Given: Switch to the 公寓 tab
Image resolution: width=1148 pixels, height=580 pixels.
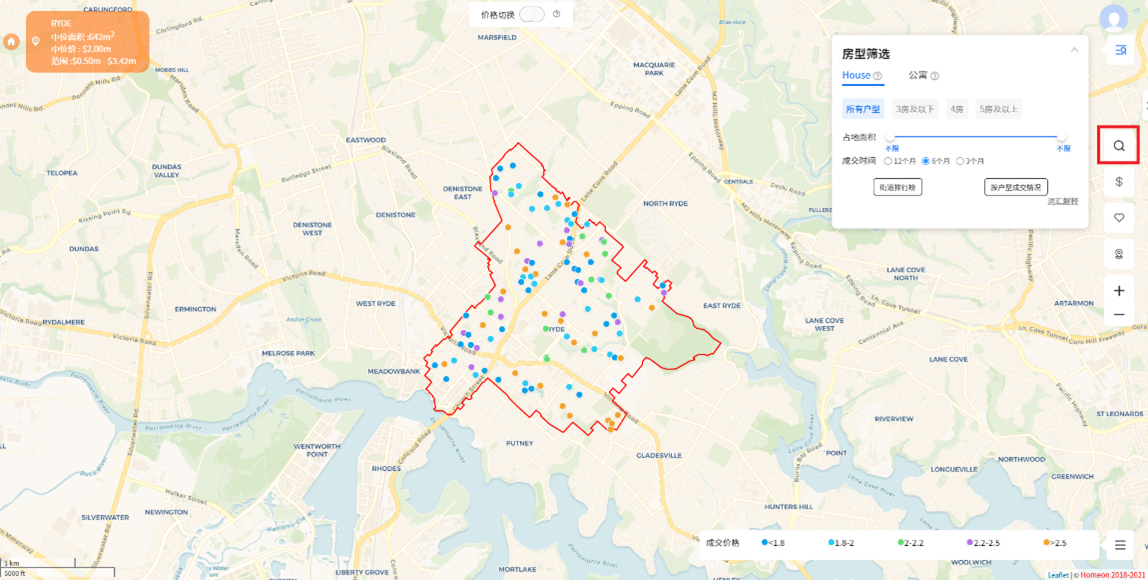Looking at the screenshot, I should [x=918, y=75].
